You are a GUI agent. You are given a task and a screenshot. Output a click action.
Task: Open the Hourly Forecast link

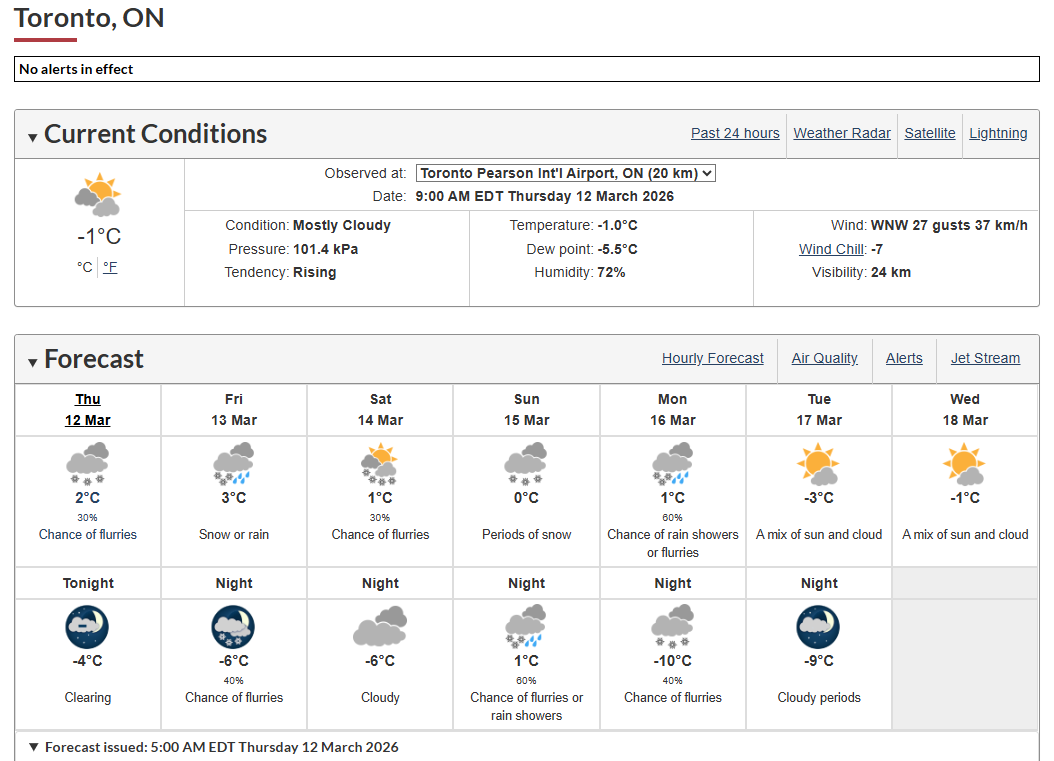(x=712, y=358)
